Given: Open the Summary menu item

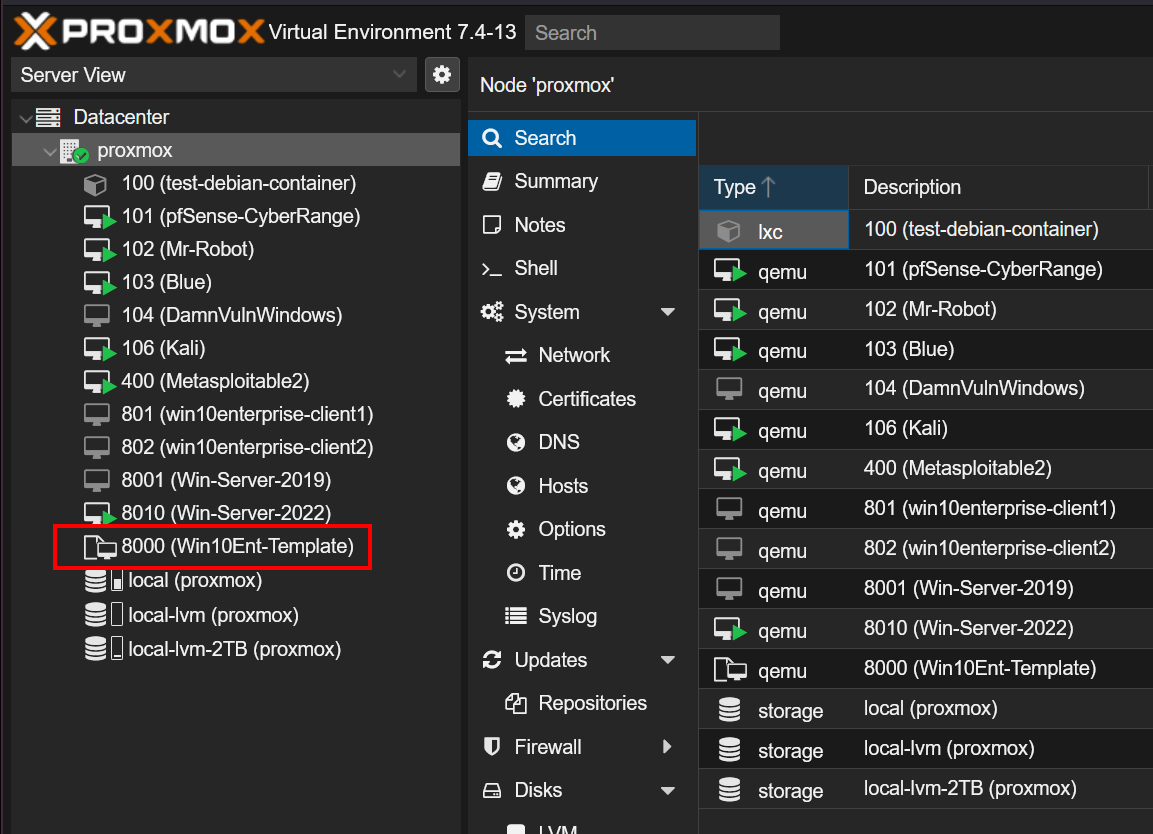Looking at the screenshot, I should point(555,181).
